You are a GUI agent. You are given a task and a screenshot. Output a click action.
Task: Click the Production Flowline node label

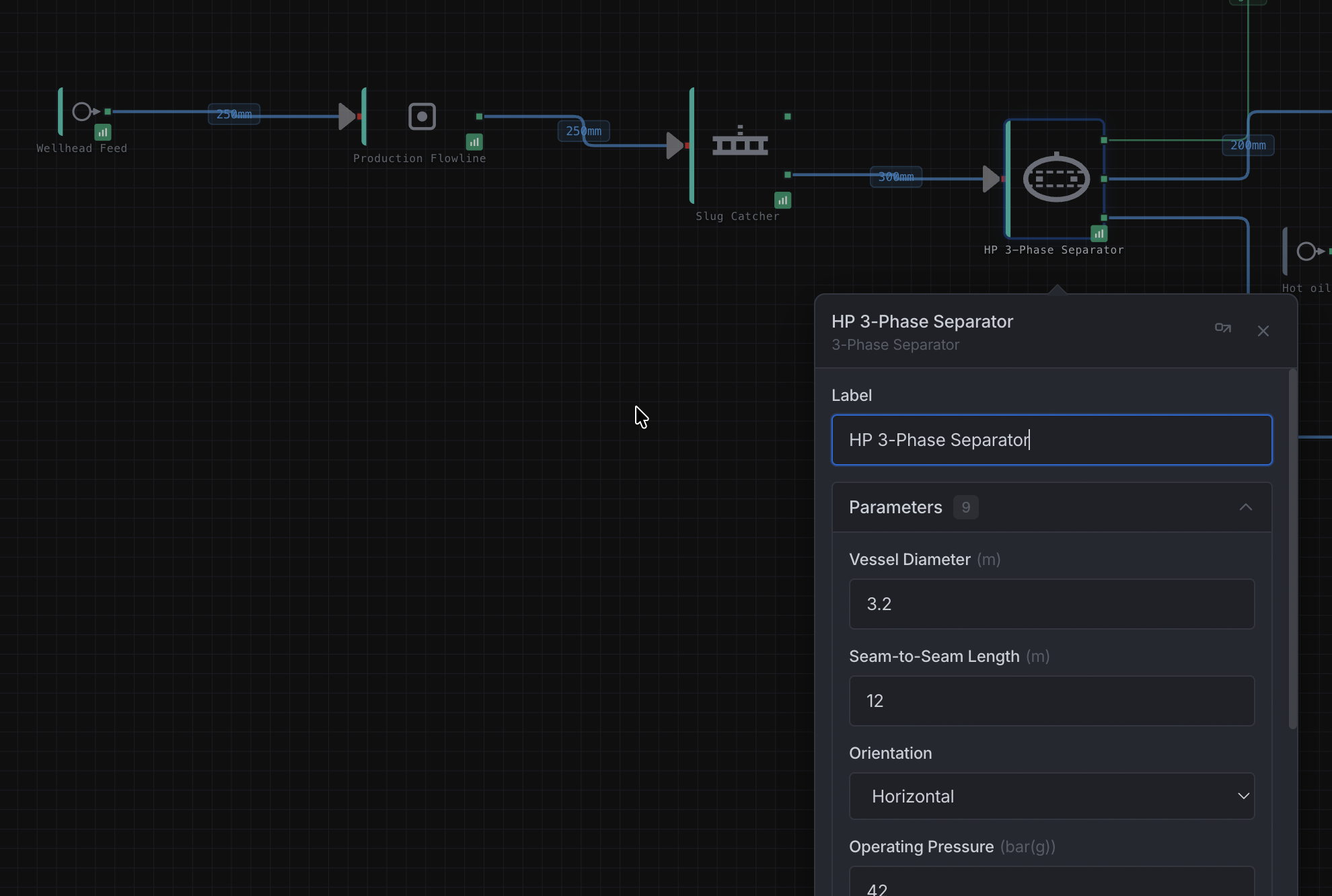pos(419,159)
